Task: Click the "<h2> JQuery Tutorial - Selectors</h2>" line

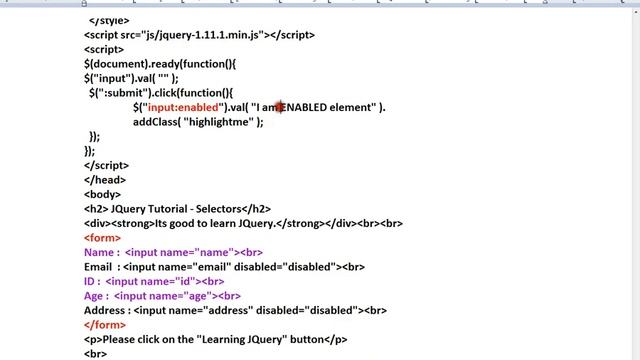Action: [177, 209]
